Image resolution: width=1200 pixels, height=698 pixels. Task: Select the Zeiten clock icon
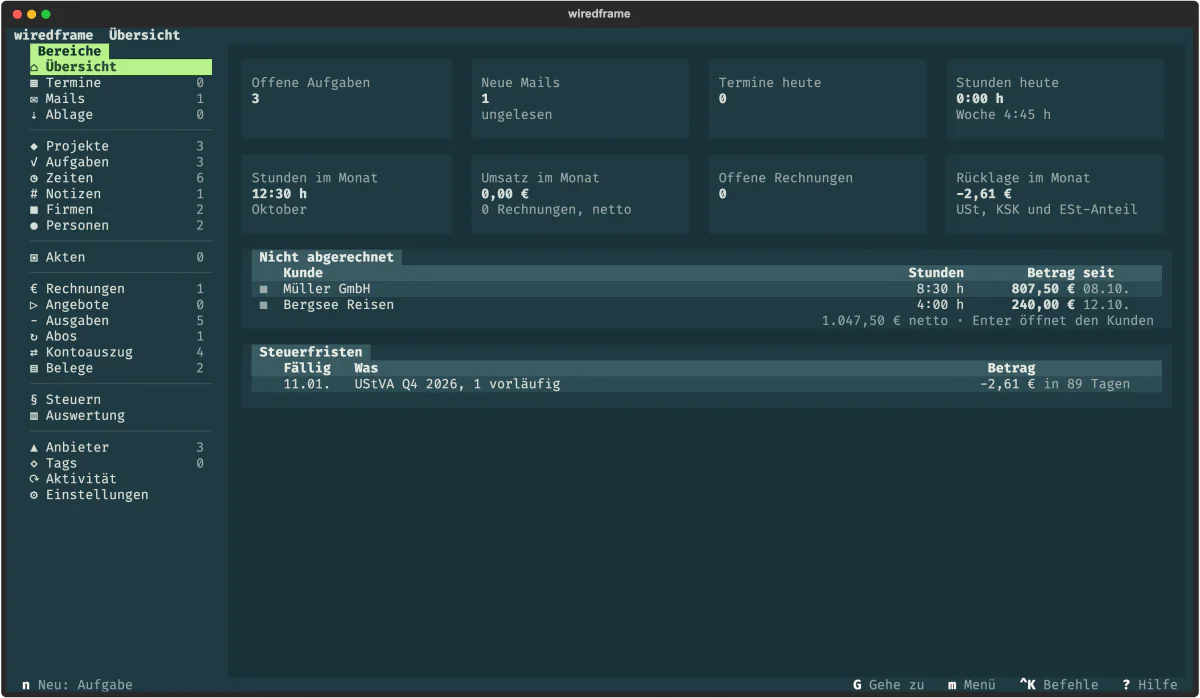click(x=34, y=178)
